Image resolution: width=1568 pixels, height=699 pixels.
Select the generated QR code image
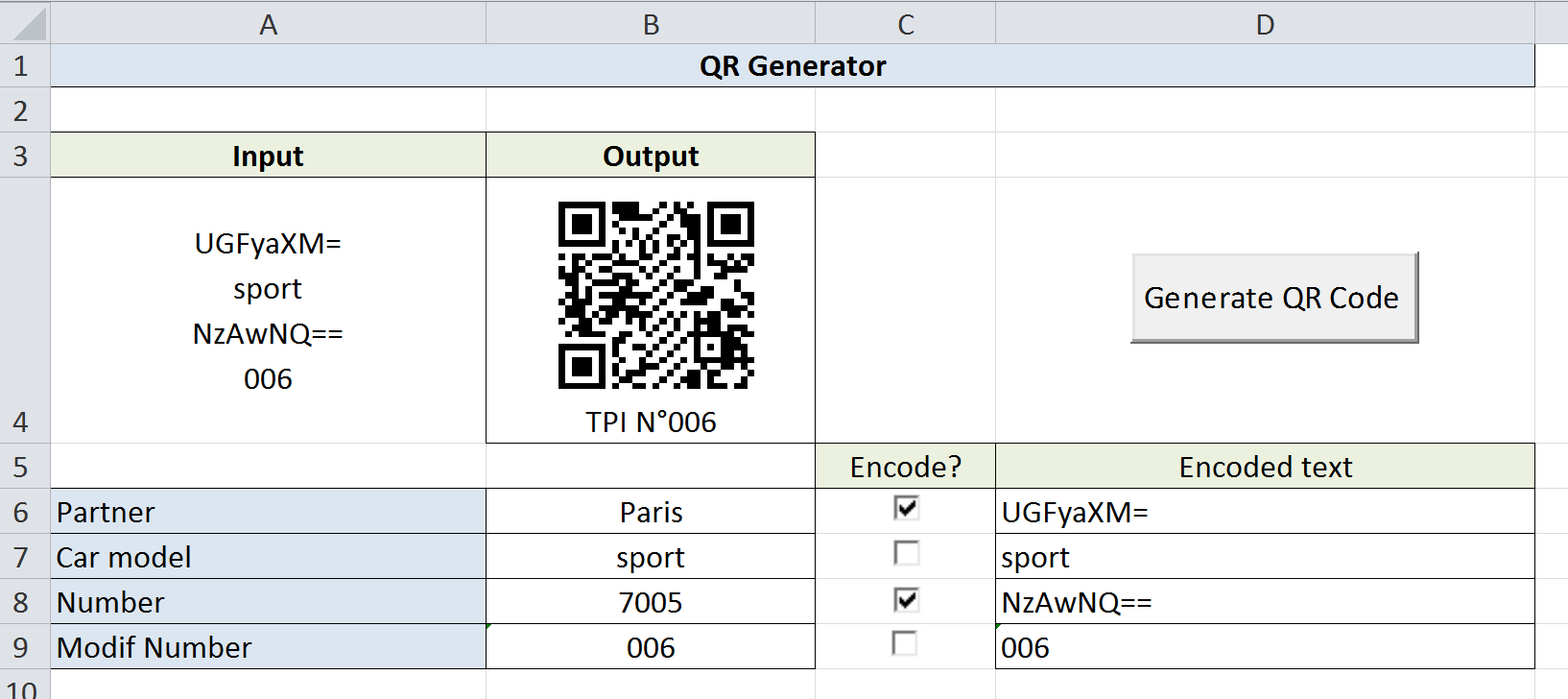point(655,295)
